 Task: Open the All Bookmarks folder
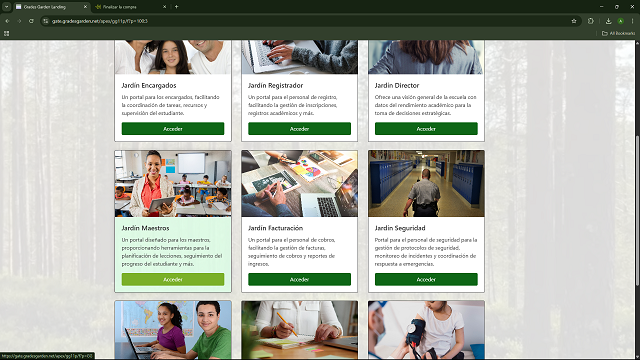(x=618, y=33)
